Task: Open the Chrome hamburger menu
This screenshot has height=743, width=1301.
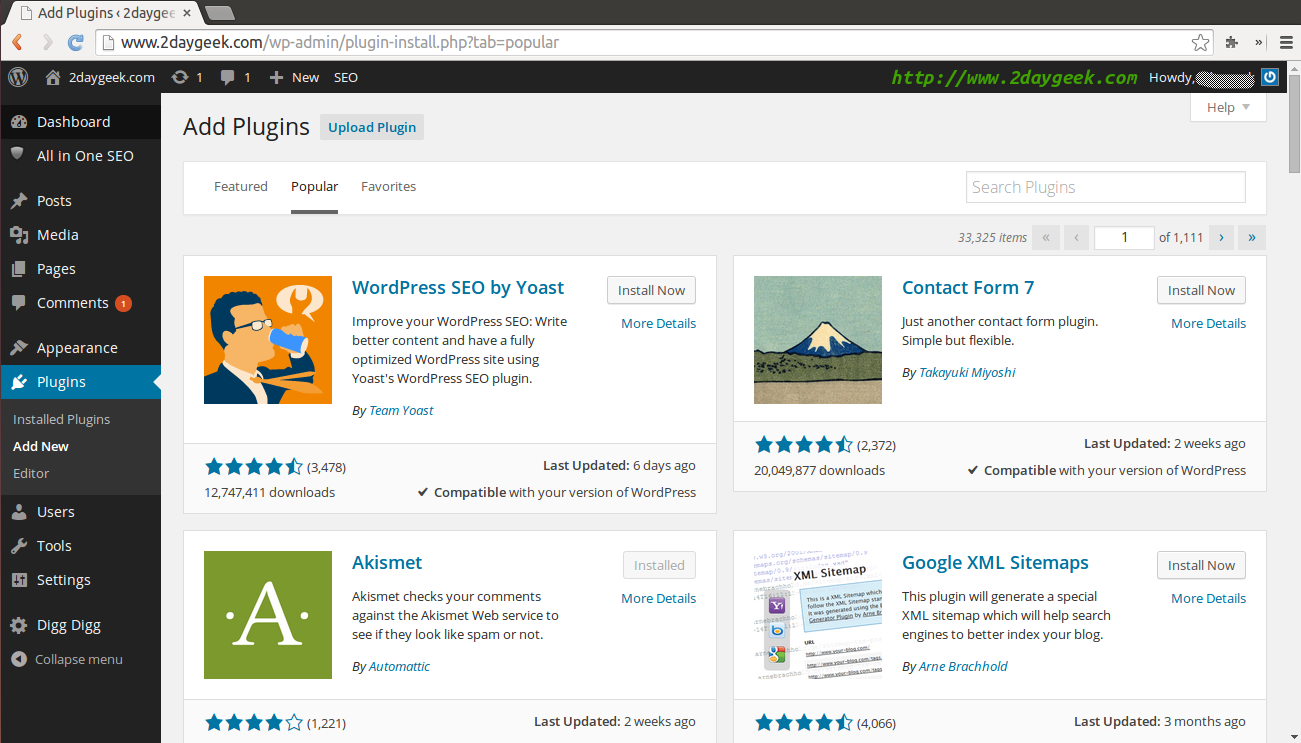Action: (x=1286, y=42)
